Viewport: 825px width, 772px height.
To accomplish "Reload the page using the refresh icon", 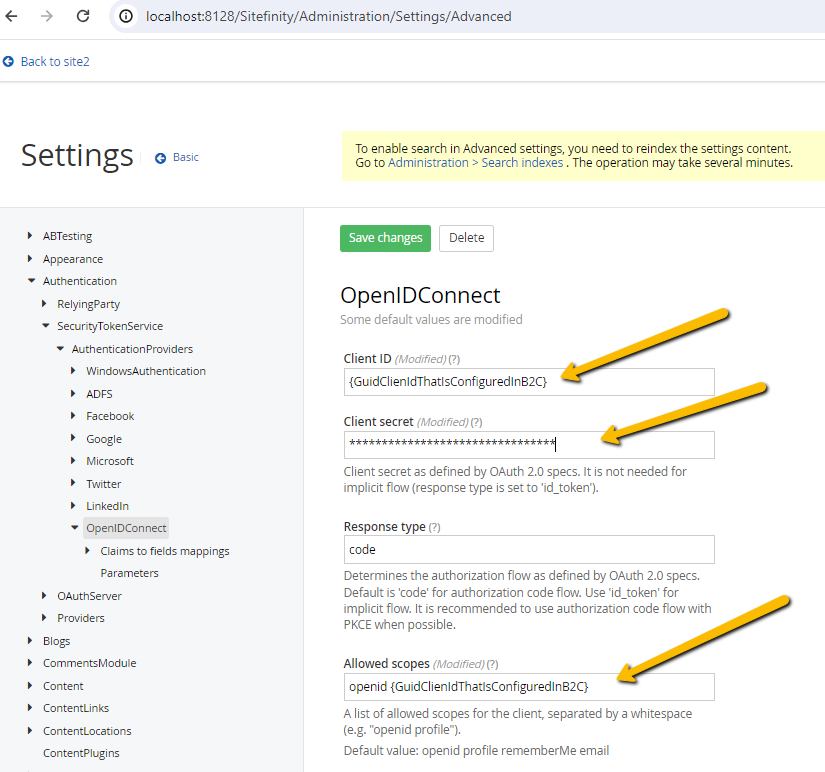I will pyautogui.click(x=83, y=16).
